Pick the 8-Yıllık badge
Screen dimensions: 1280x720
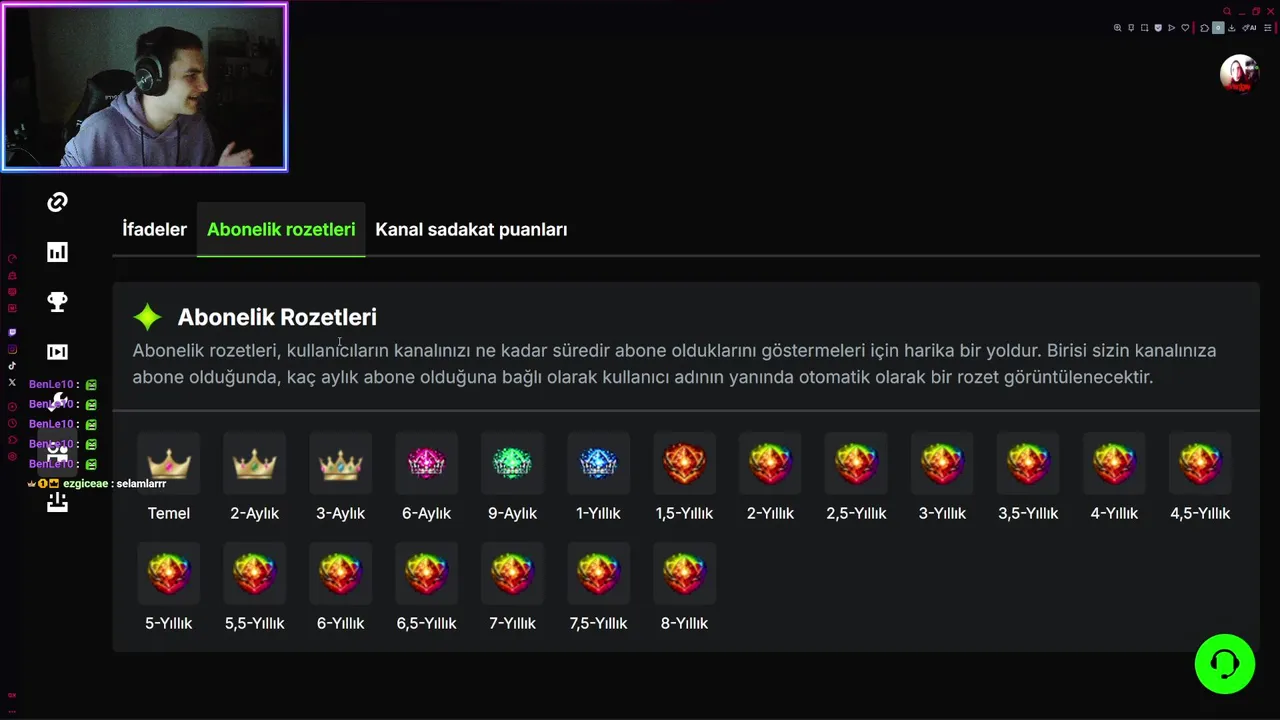point(685,574)
